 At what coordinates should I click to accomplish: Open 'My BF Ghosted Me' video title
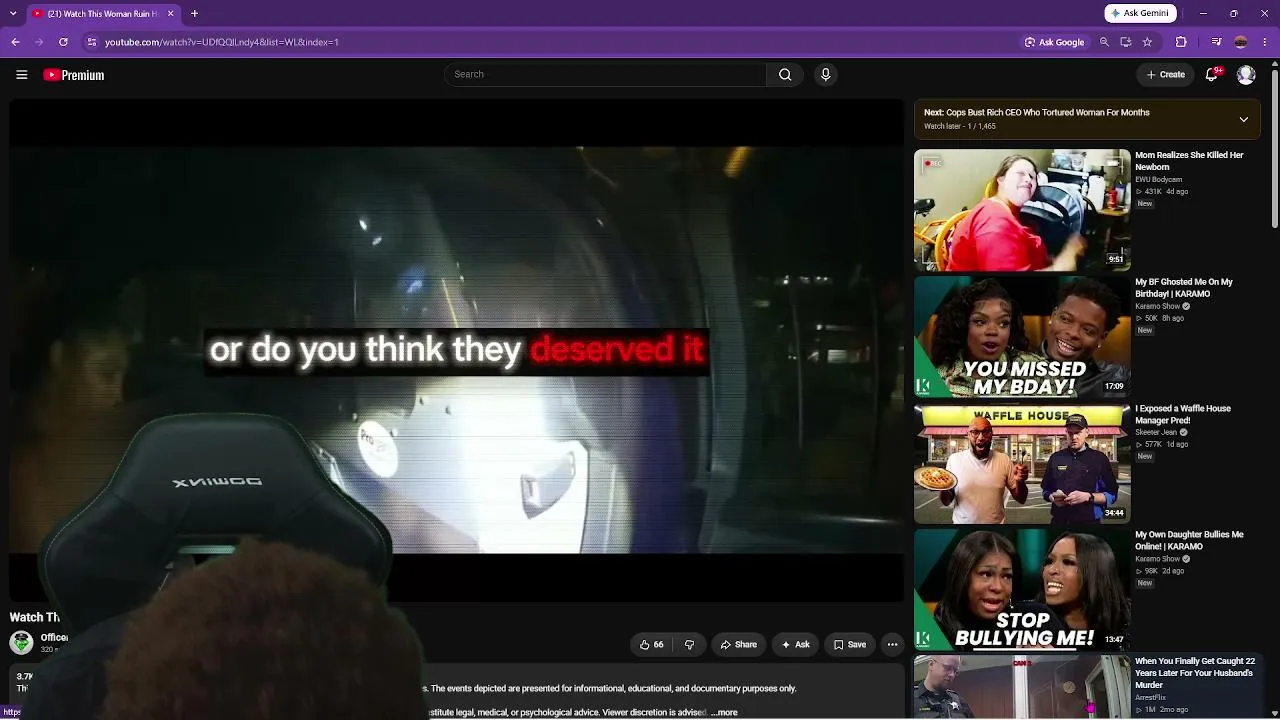point(1184,288)
